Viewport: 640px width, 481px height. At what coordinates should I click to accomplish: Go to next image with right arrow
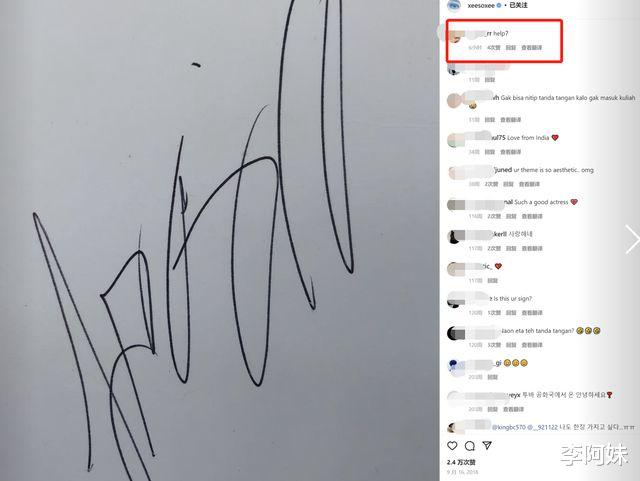click(632, 239)
